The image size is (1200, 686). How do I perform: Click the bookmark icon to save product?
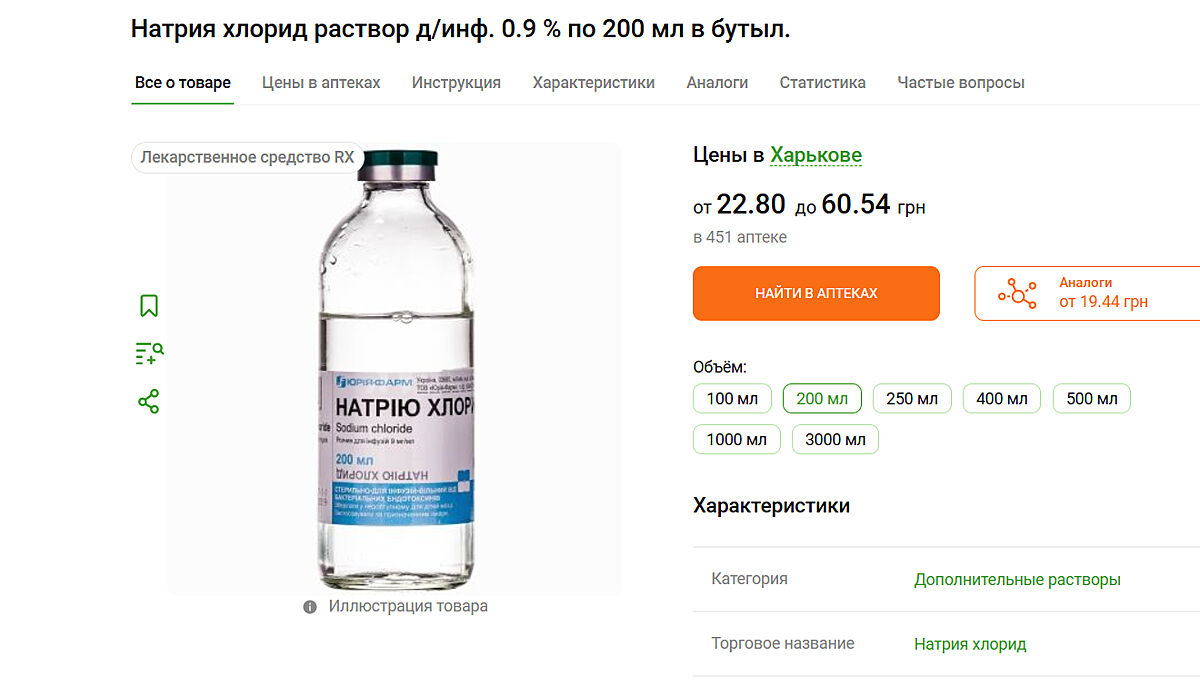149,306
